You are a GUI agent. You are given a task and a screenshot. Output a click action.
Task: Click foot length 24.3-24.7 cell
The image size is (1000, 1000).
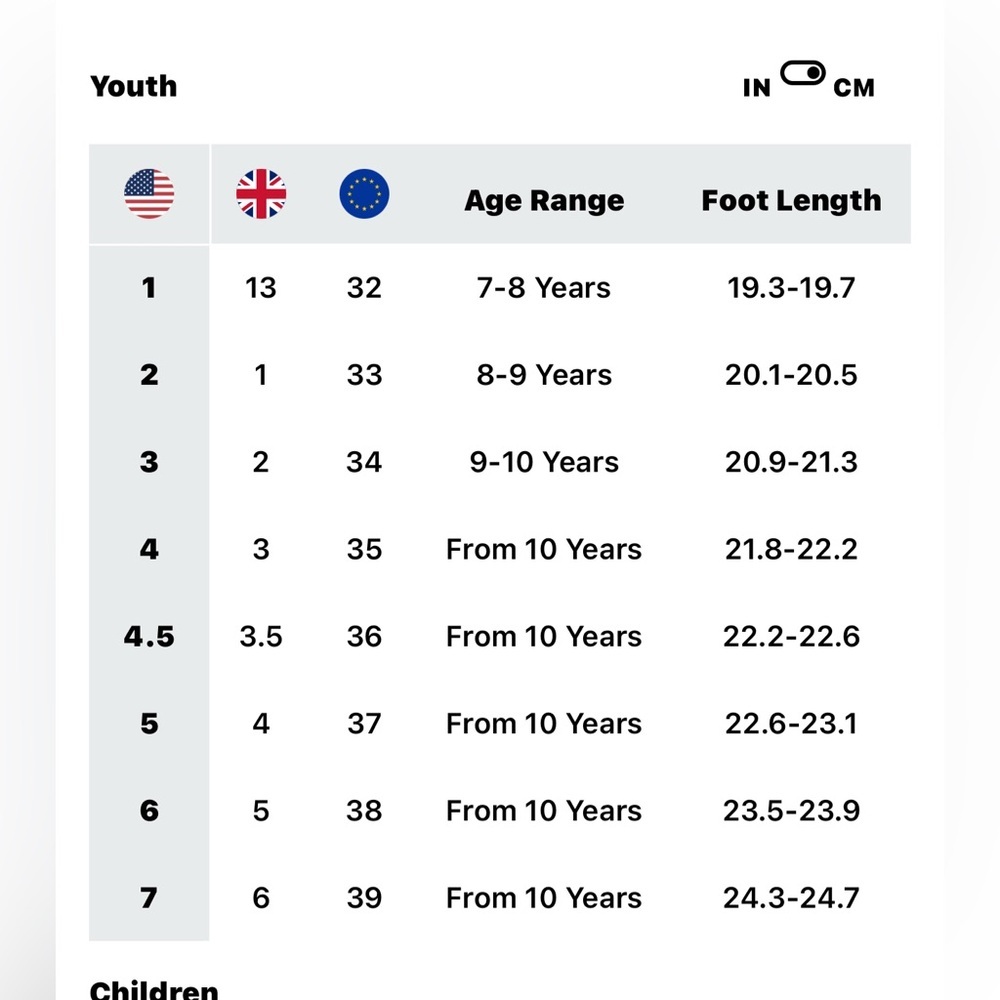point(791,897)
